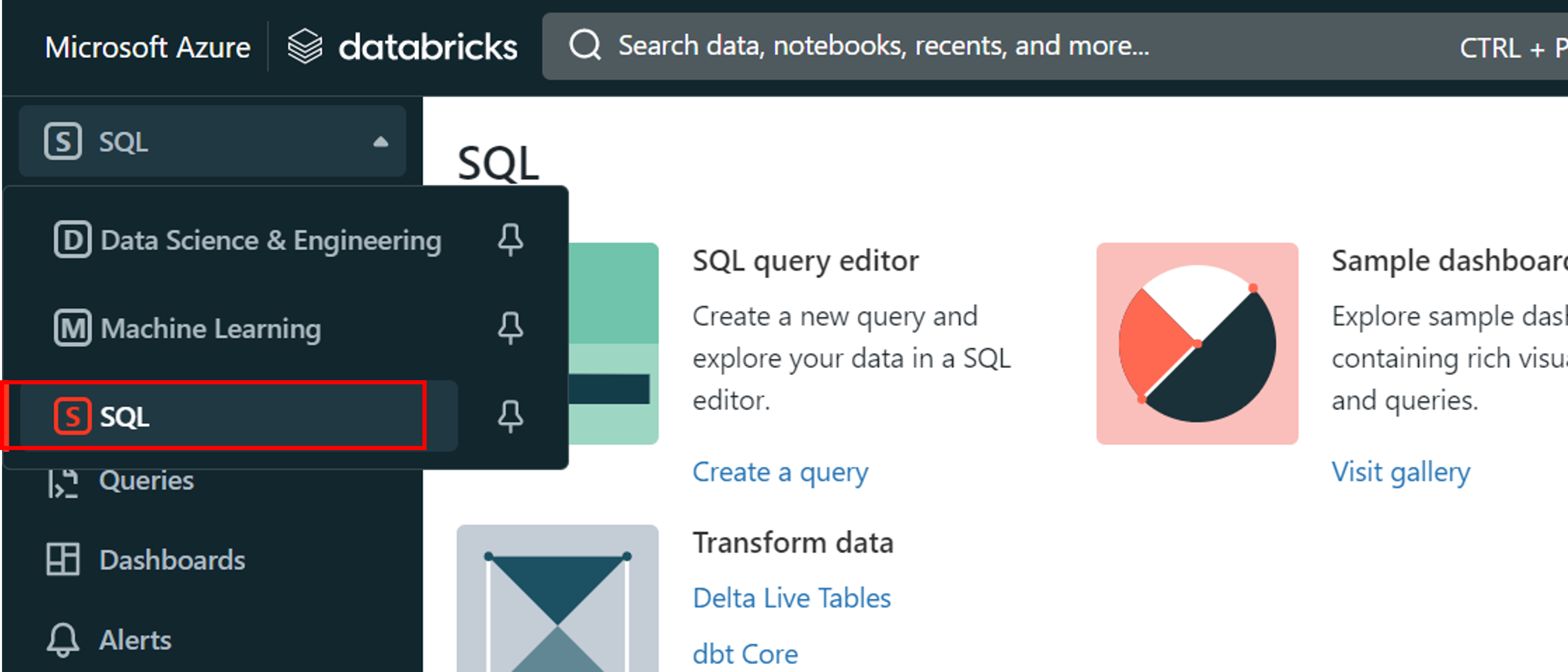Click the Queries icon in sidebar

coord(63,483)
